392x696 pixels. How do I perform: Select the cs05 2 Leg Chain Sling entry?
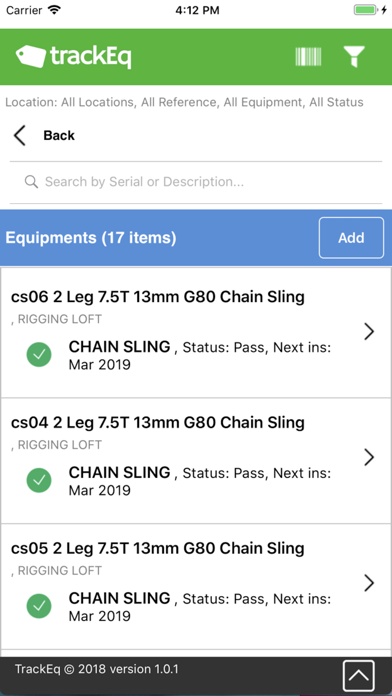(196, 586)
